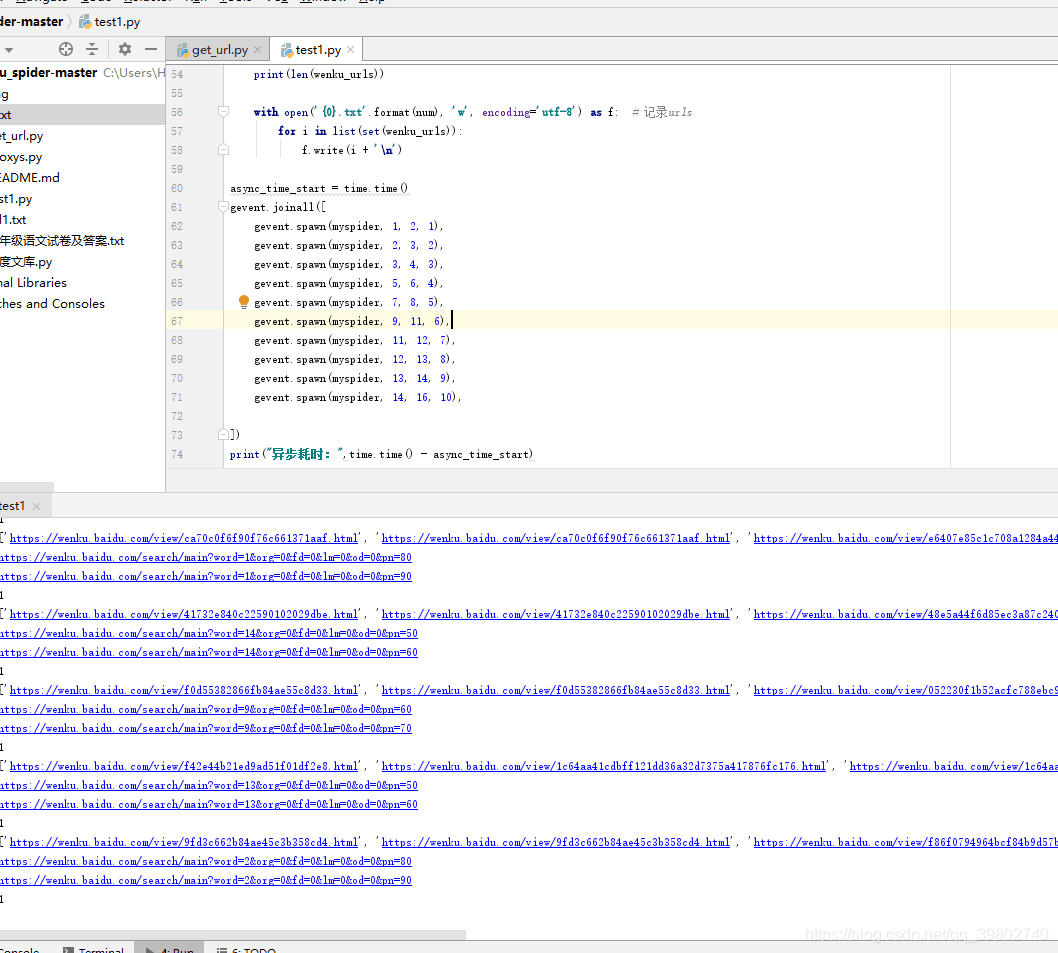Open search link word=1 pn=80
1058x953 pixels.
[x=206, y=557]
